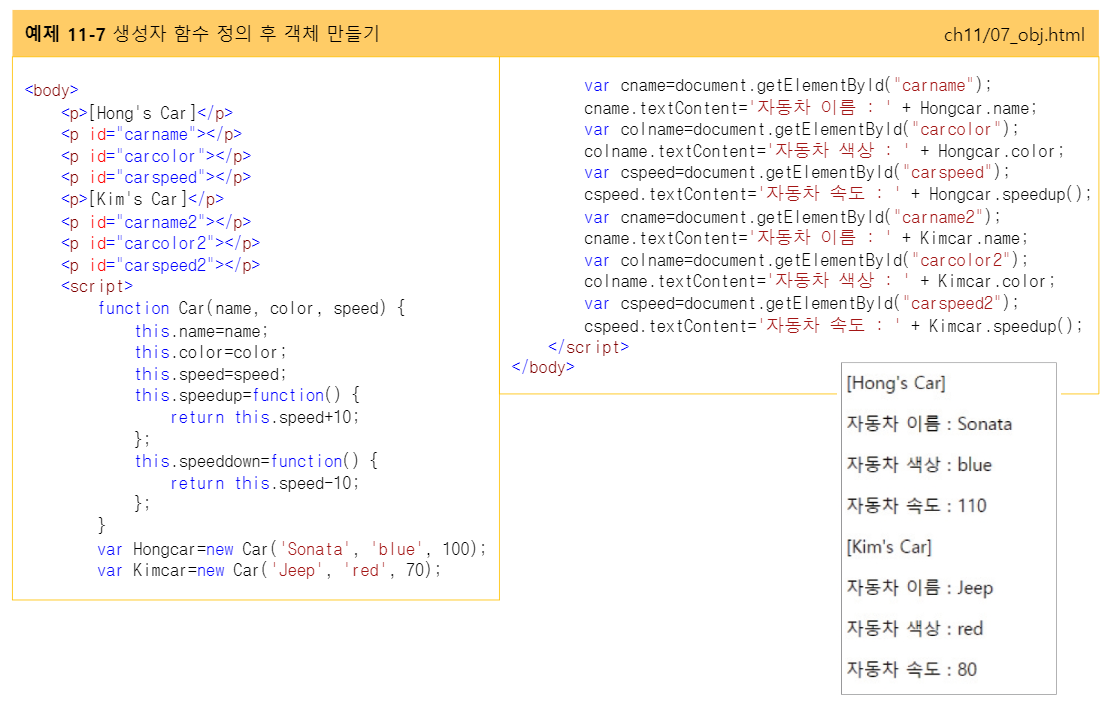Screen dimensions: 1107x702
Task: Click the output heading [Kim's Car]
Action: pos(889,547)
